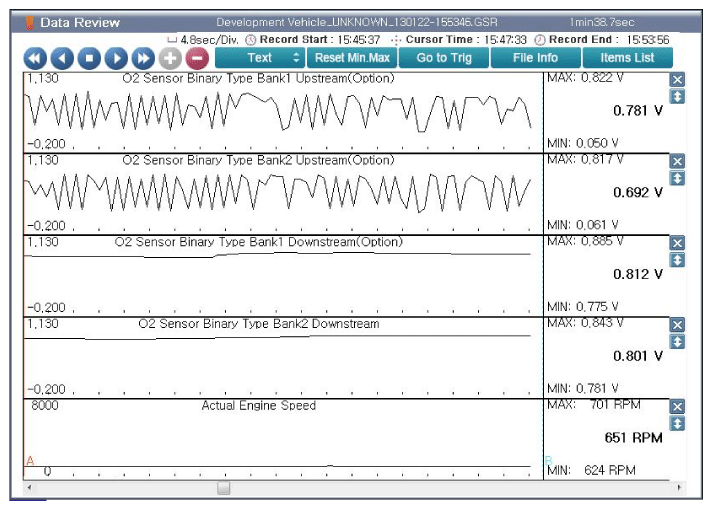Close the Bank2 Downstream O2 sensor graph
The height and width of the screenshot is (510, 712).
pos(677,325)
